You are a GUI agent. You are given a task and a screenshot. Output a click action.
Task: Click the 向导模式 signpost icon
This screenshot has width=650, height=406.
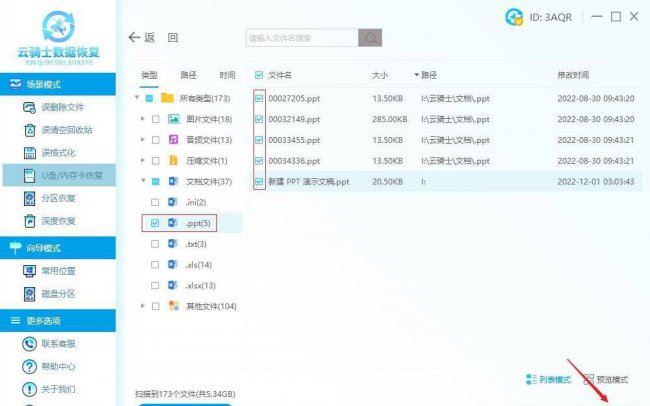tap(15, 248)
